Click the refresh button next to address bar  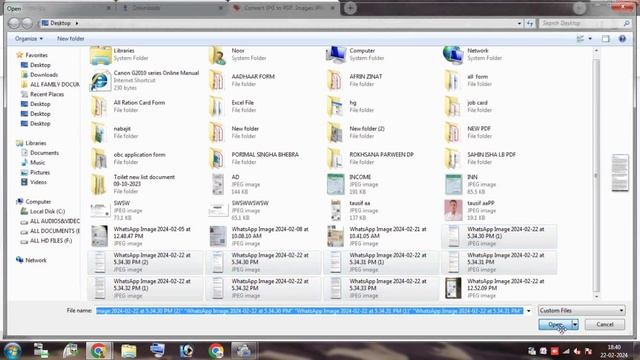pyautogui.click(x=530, y=23)
